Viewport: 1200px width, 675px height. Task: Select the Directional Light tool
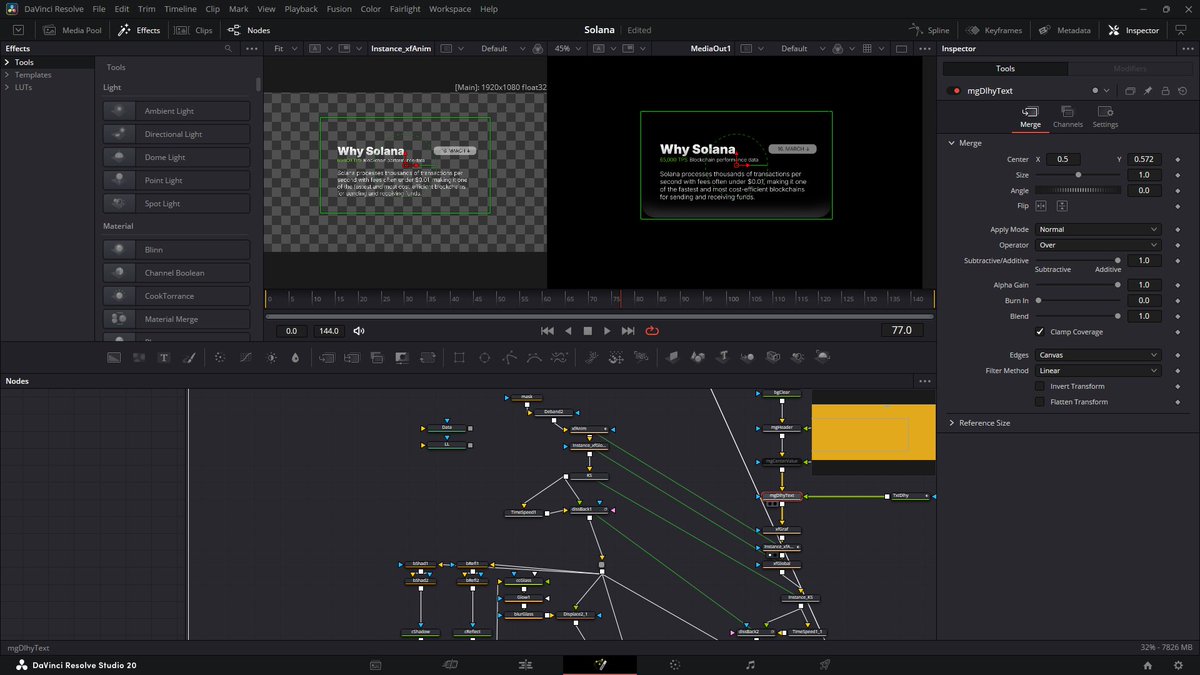pos(177,134)
